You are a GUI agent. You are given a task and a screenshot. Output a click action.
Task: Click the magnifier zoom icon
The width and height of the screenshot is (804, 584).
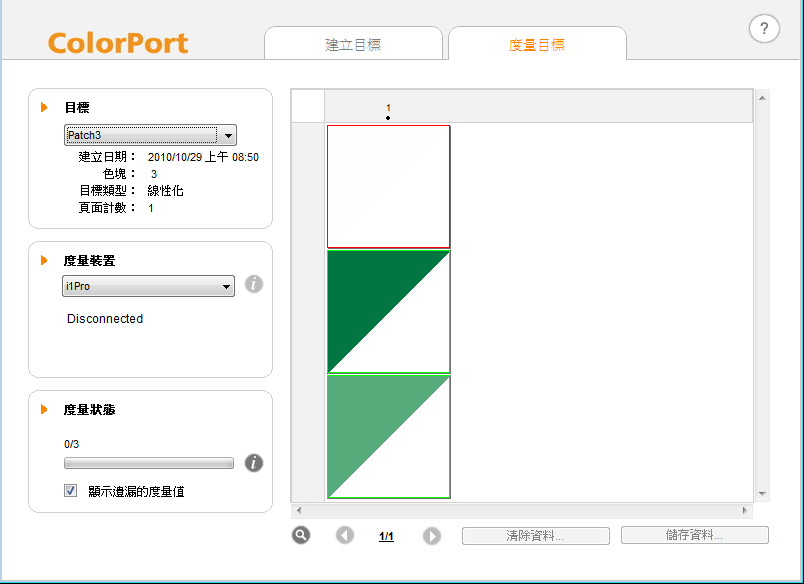tap(301, 535)
